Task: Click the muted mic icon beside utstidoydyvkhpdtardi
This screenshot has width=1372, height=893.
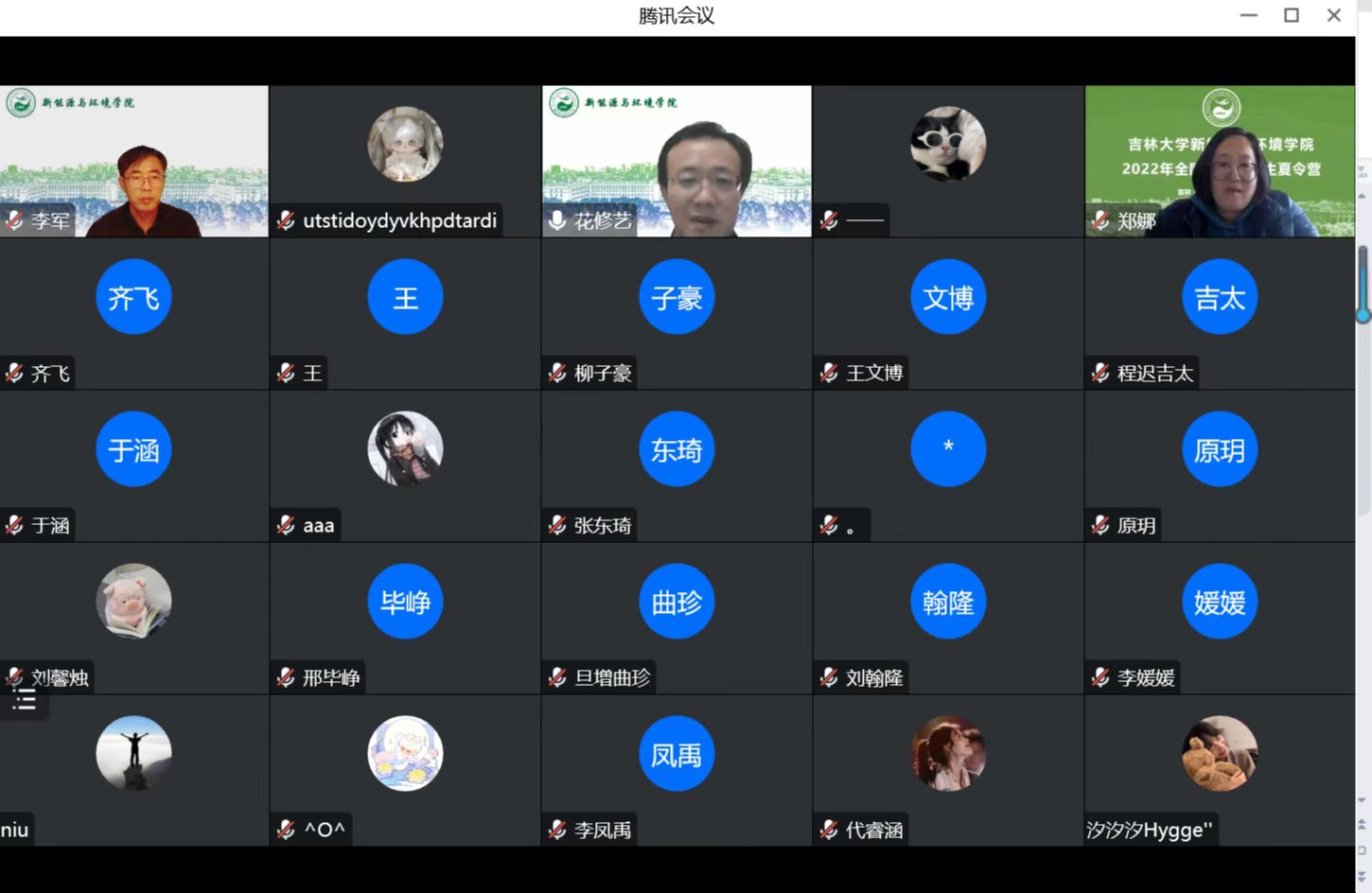Action: click(x=286, y=220)
